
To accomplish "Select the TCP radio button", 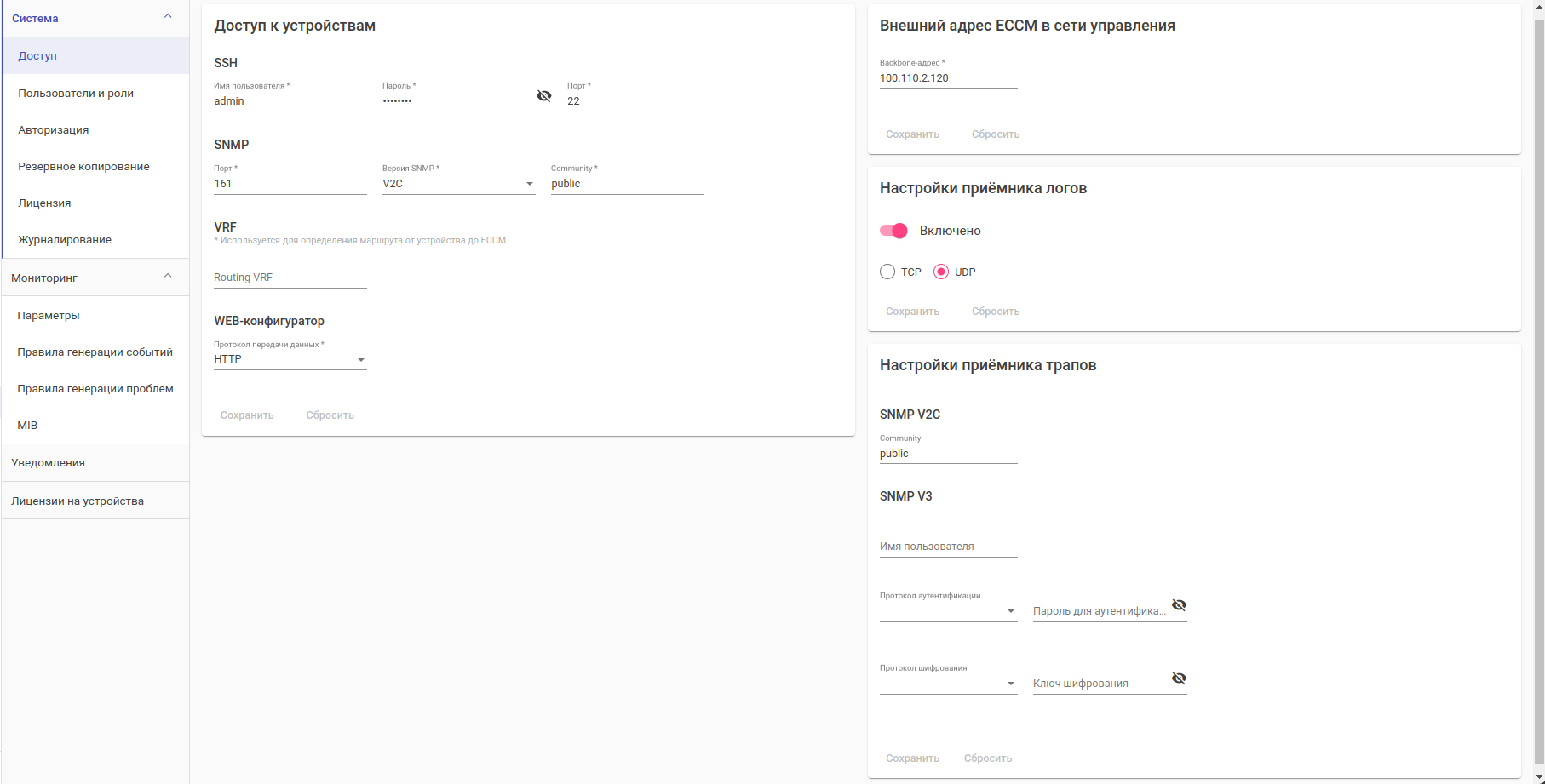I will tap(887, 272).
